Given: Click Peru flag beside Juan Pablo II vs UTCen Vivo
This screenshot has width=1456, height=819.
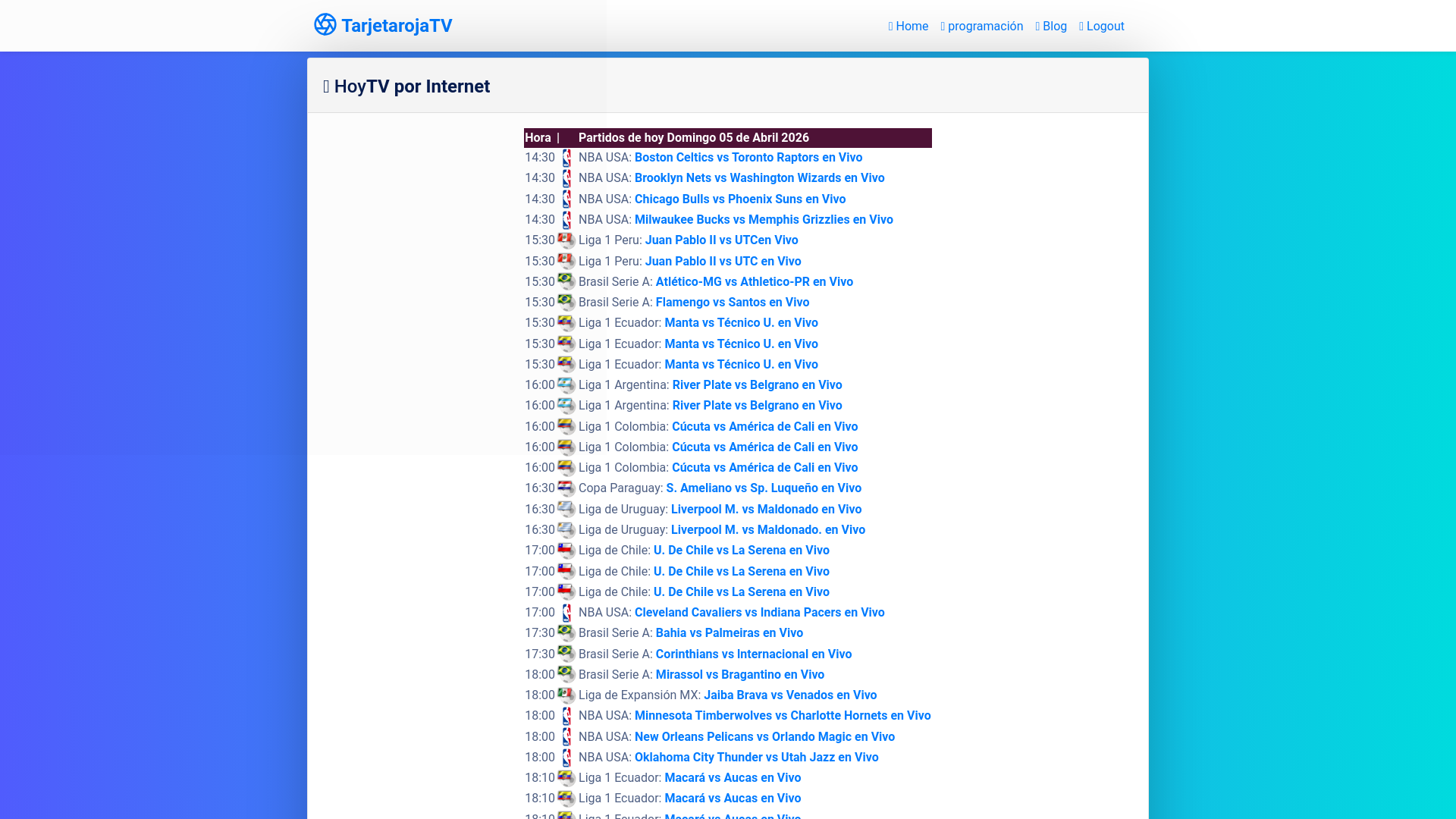Looking at the screenshot, I should [566, 240].
